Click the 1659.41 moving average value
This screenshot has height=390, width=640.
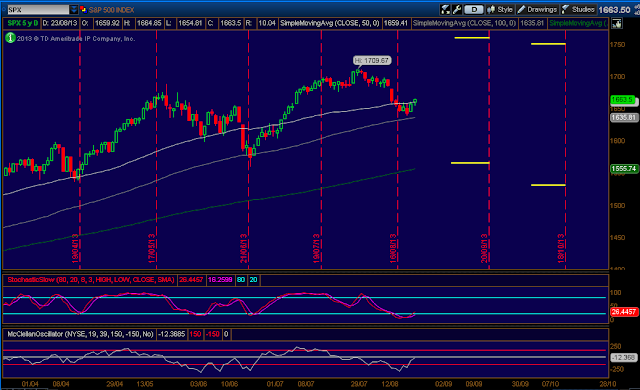(396, 23)
